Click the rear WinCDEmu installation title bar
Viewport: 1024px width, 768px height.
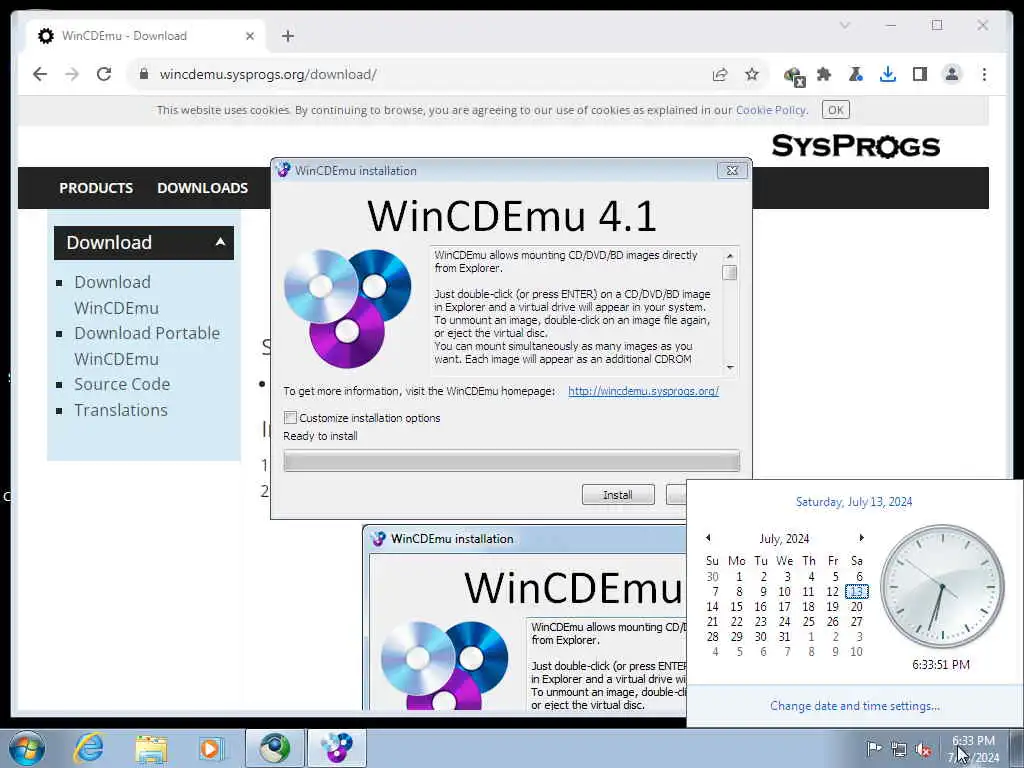[x=524, y=539]
